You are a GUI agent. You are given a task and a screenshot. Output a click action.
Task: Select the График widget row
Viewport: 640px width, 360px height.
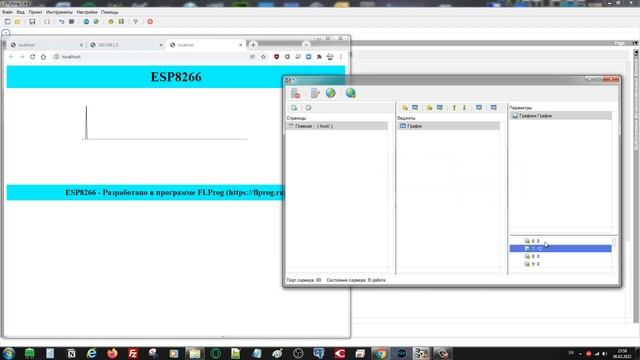click(x=449, y=126)
